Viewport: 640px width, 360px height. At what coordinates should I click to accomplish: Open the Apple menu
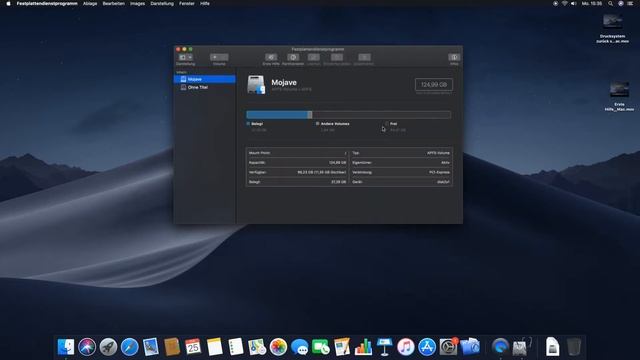click(x=8, y=3)
